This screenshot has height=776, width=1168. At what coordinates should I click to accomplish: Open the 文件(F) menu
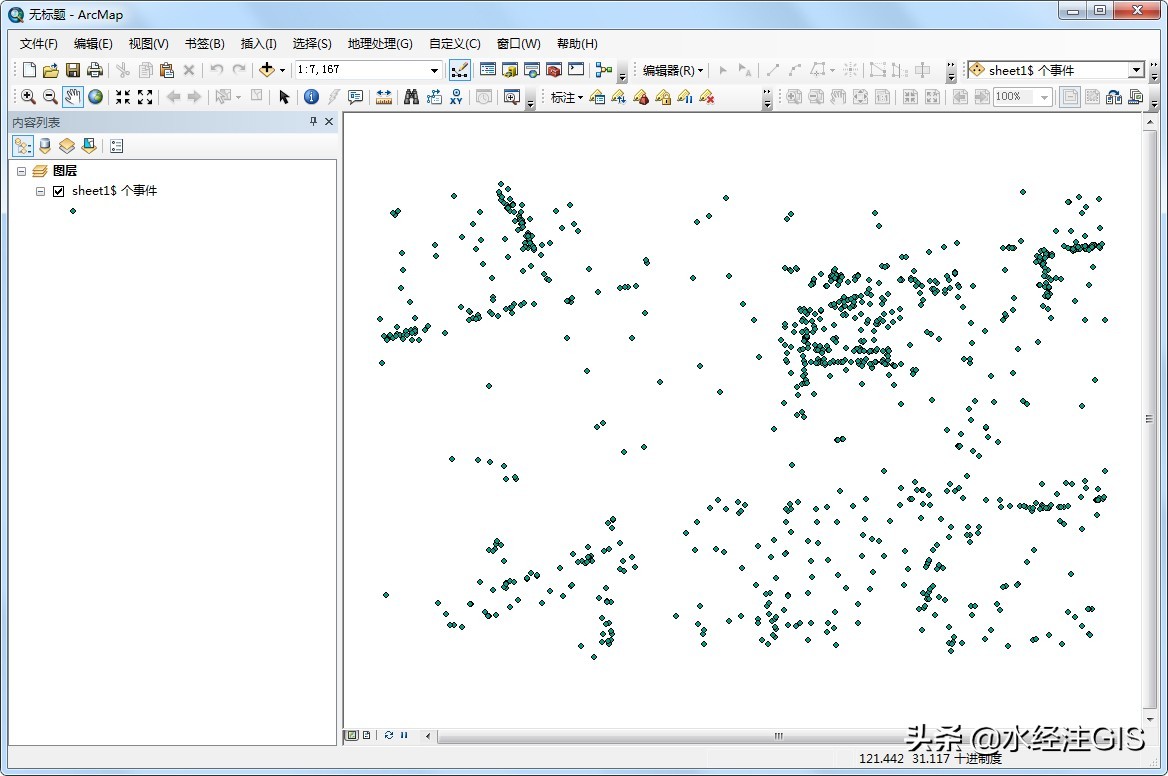click(39, 44)
